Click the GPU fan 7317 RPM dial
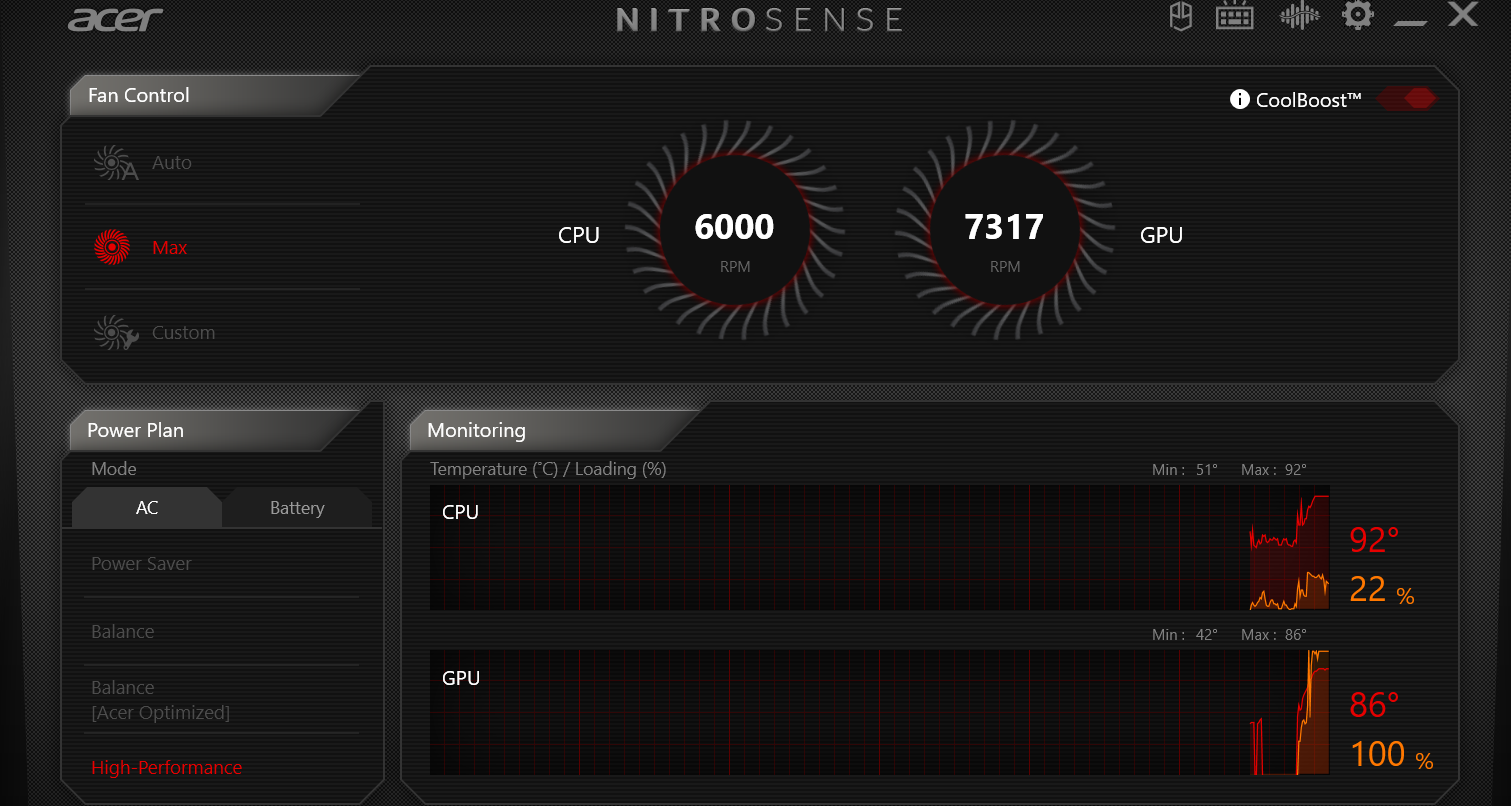The image size is (1511, 806). coord(1005,230)
